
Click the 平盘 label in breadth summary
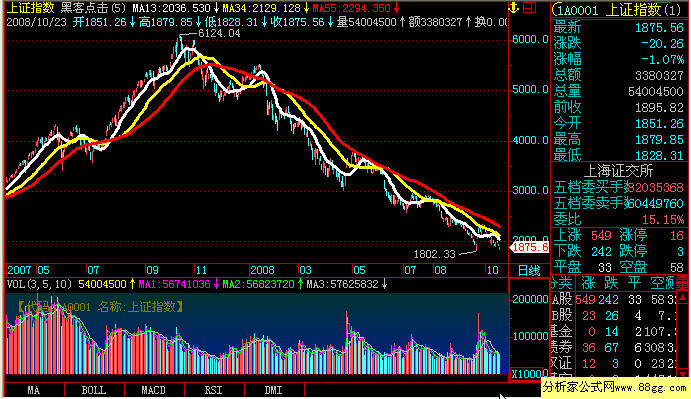click(567, 267)
